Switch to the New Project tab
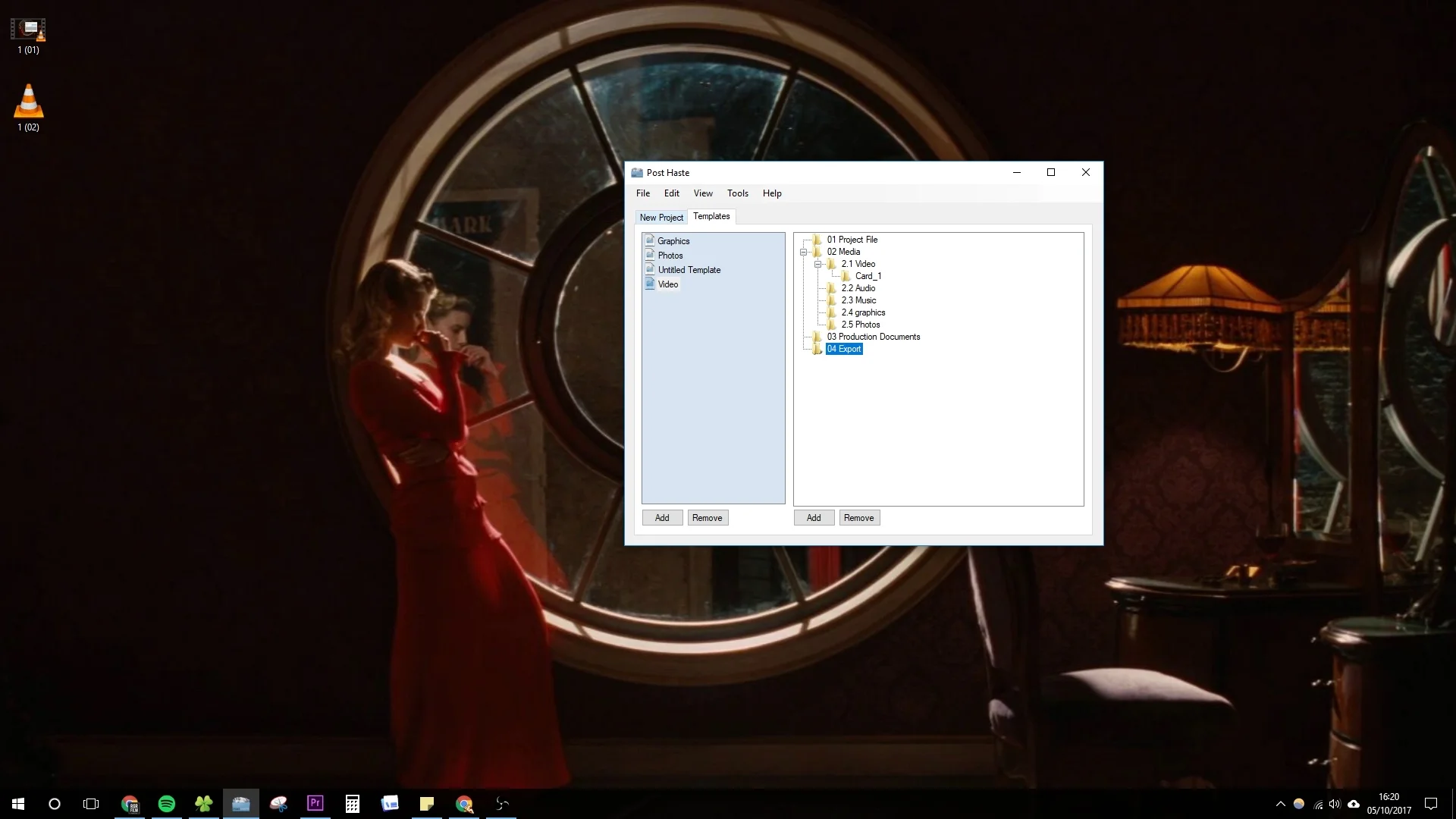This screenshot has height=819, width=1456. [661, 218]
